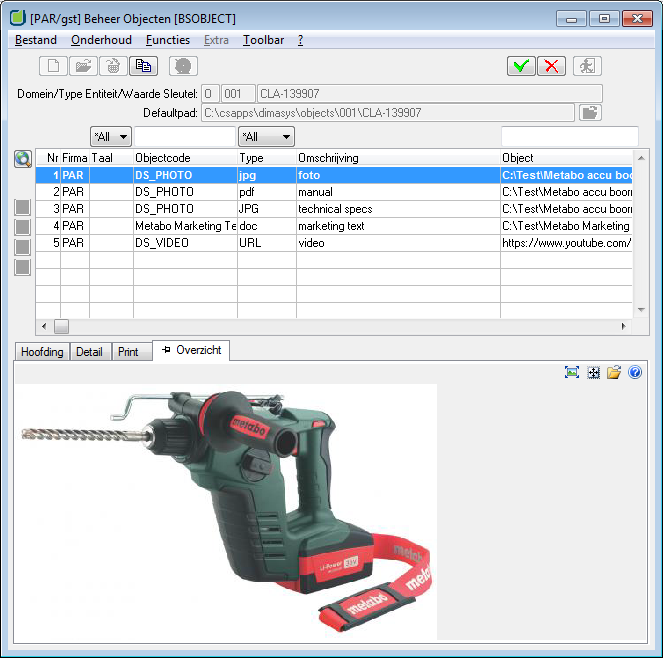Click the actual size image icon

593,372
